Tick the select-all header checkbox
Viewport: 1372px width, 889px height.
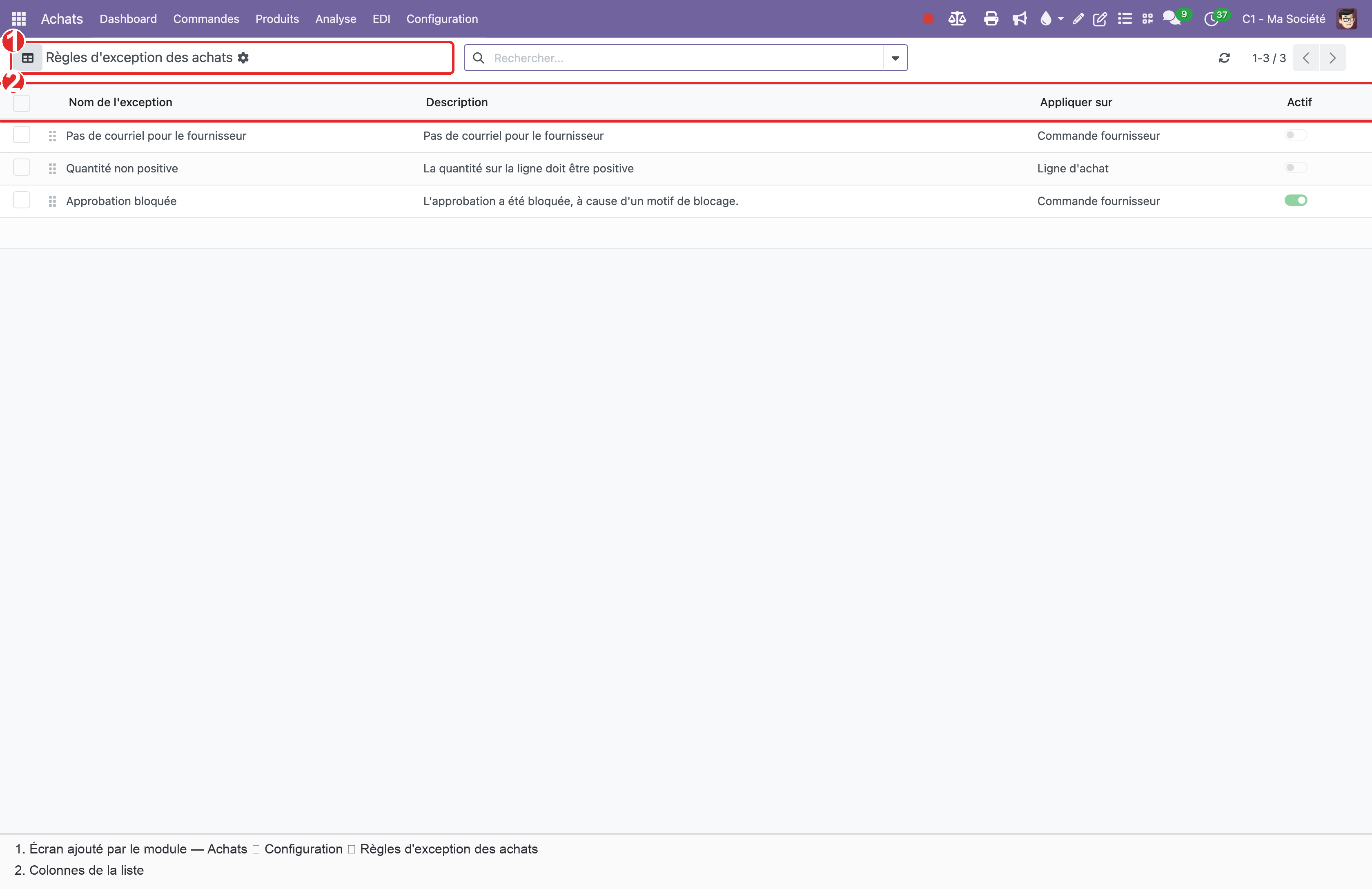pyautogui.click(x=22, y=103)
